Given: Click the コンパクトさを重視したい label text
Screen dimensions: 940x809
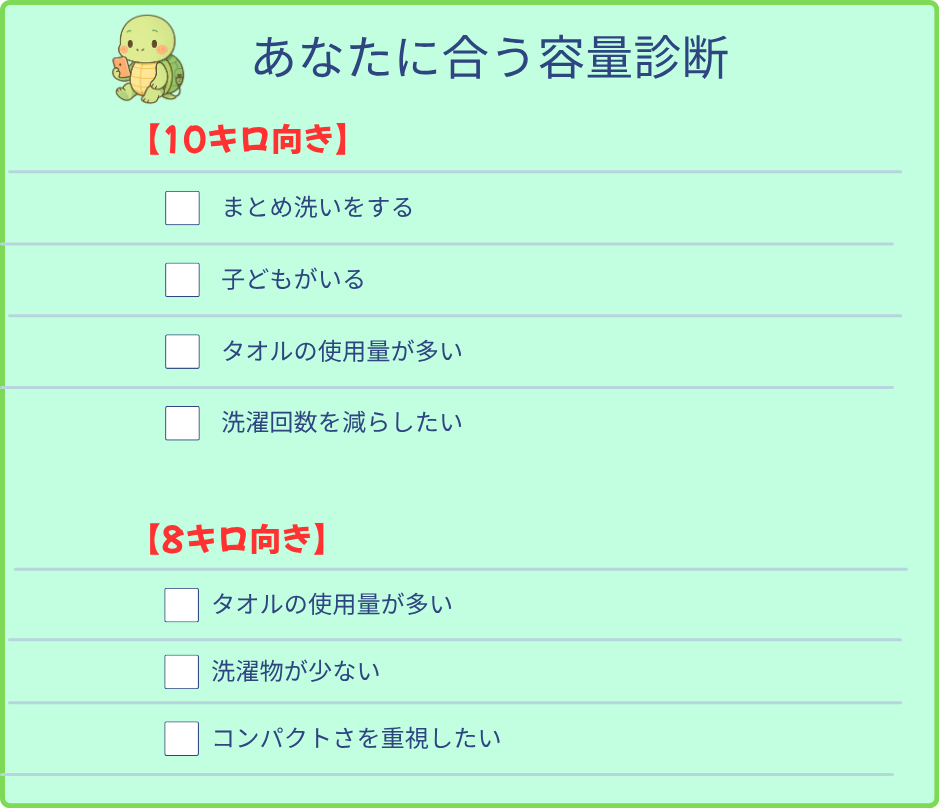Looking at the screenshot, I should [x=356, y=739].
